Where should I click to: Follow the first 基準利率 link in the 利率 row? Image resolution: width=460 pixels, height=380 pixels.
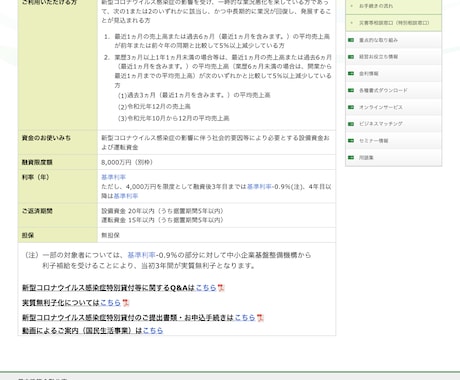click(x=113, y=177)
